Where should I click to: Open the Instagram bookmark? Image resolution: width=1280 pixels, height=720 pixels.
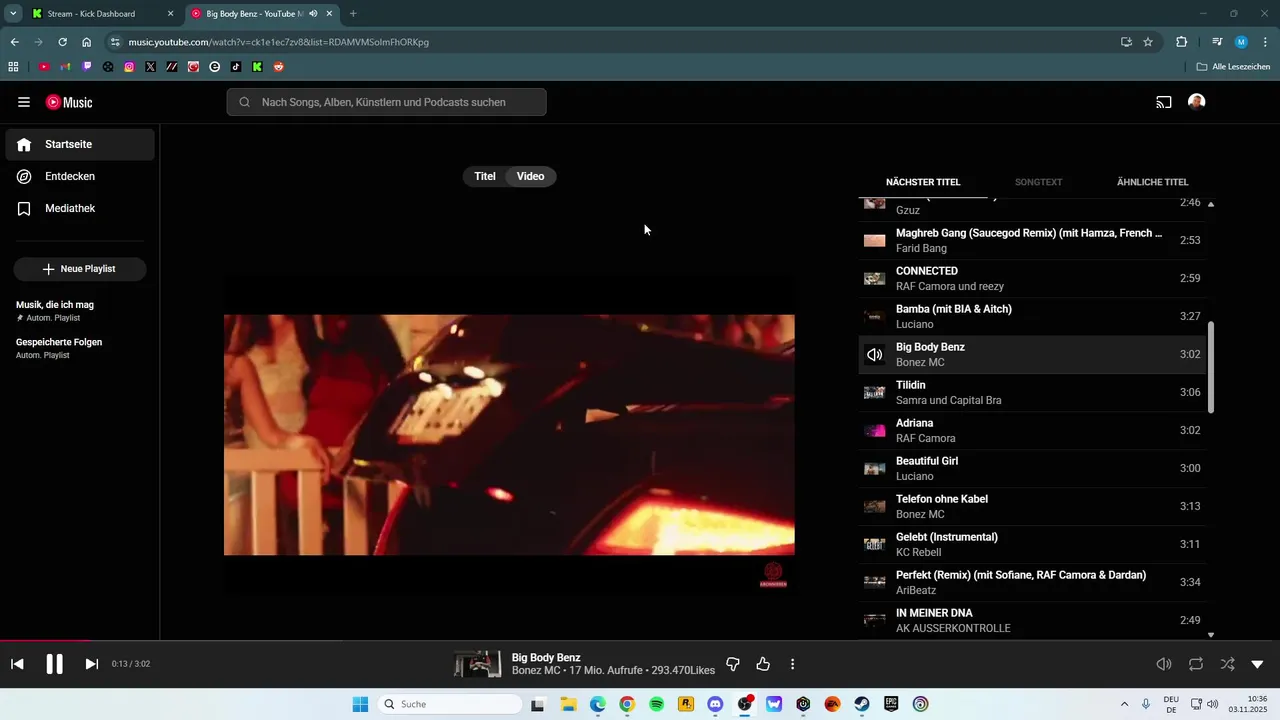[129, 67]
